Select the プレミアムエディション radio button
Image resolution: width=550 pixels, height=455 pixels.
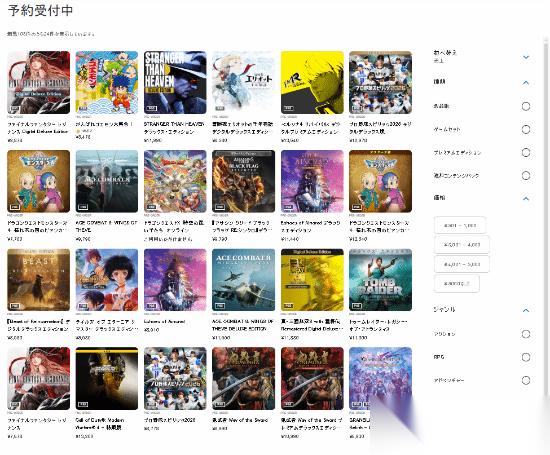point(525,153)
